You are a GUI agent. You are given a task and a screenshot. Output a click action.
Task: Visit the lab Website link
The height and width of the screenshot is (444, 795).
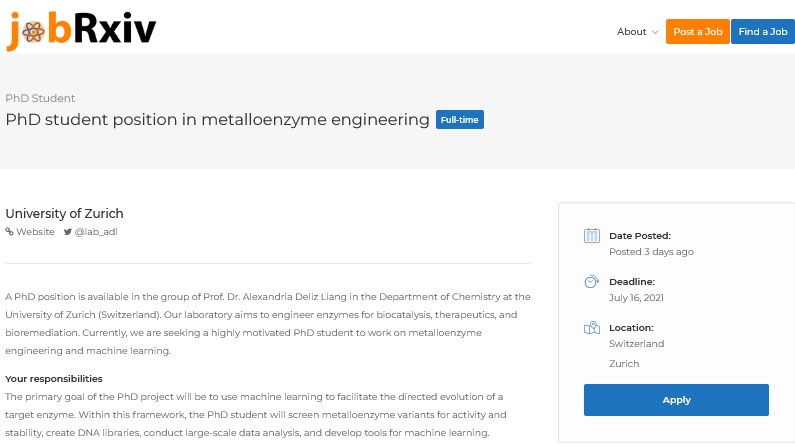[35, 232]
